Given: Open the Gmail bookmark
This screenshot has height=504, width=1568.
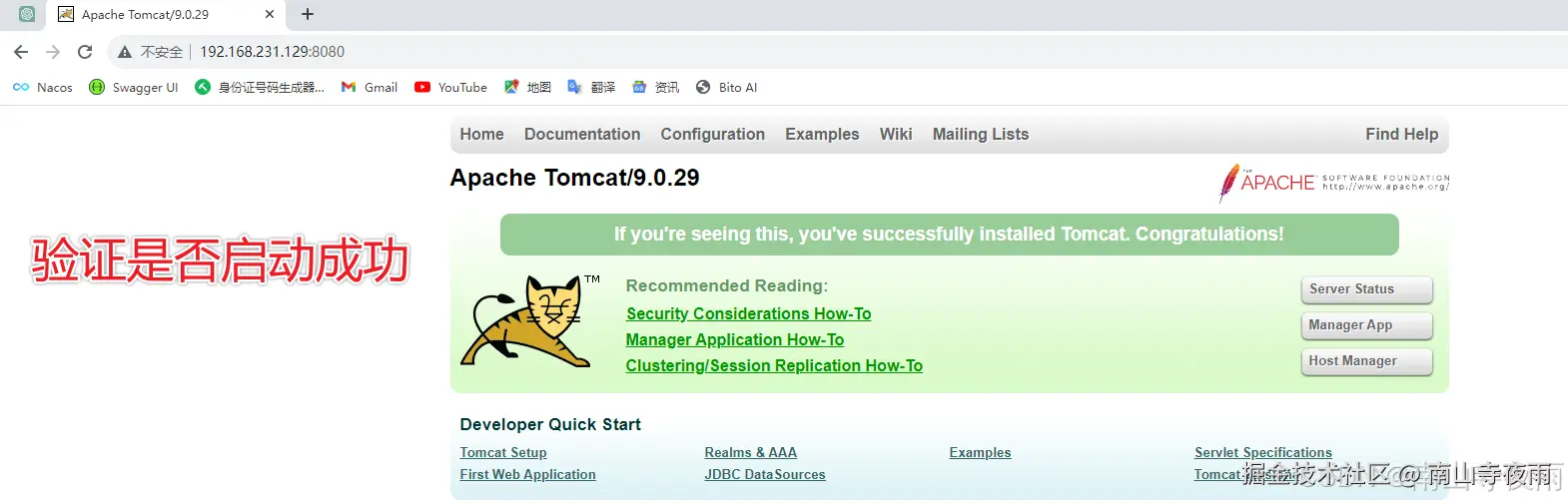Looking at the screenshot, I should point(370,87).
